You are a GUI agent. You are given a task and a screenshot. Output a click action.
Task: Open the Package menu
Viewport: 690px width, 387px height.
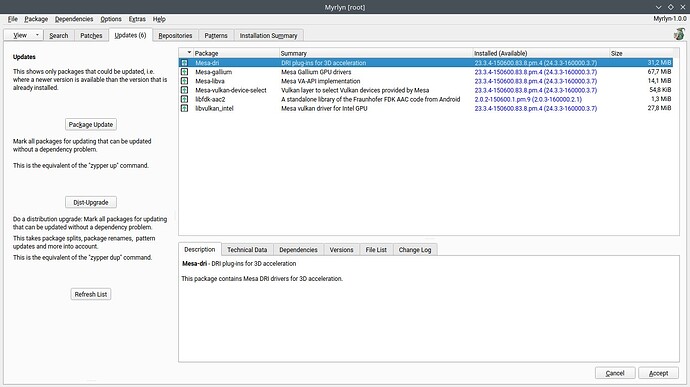[36, 19]
